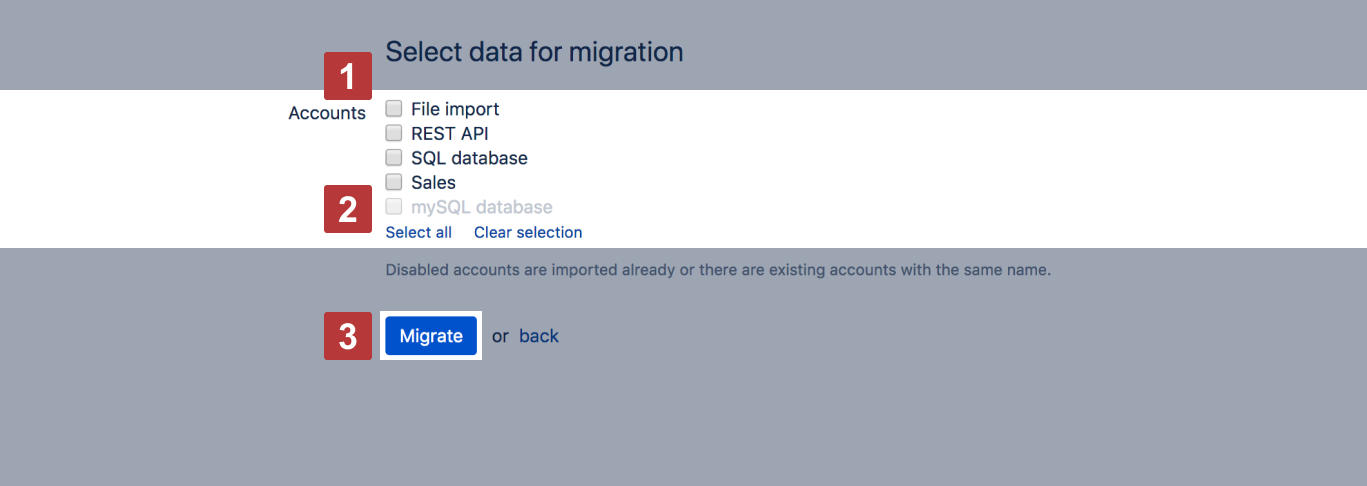Screen dimensions: 1367x486
Task: Click the "File import" text label
Action: pos(454,109)
